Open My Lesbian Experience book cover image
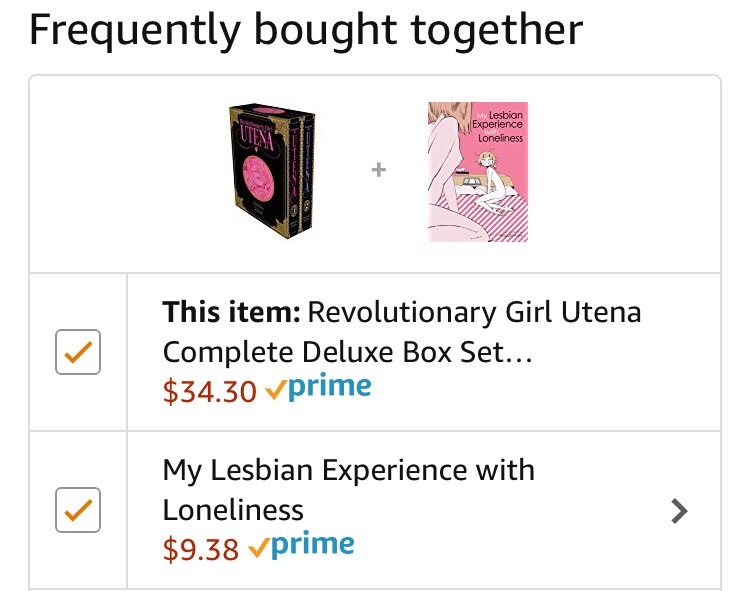750x591 pixels. (476, 171)
